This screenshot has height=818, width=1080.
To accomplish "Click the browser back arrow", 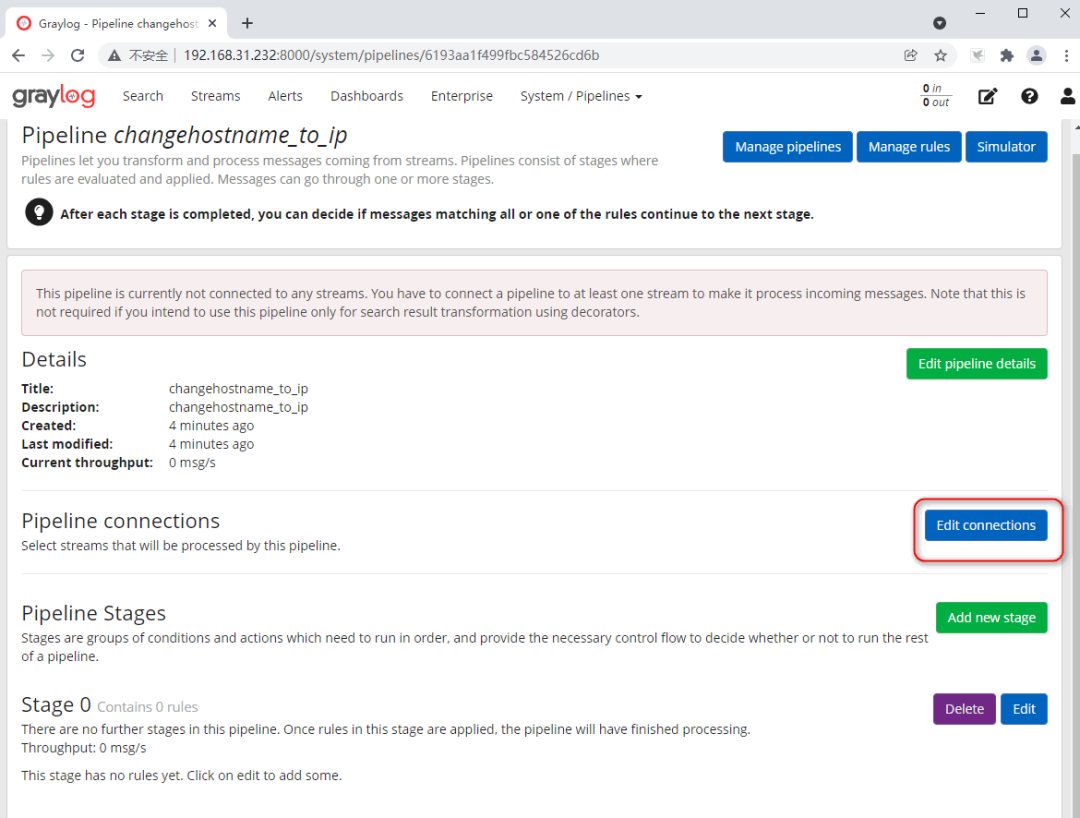I will [19, 55].
